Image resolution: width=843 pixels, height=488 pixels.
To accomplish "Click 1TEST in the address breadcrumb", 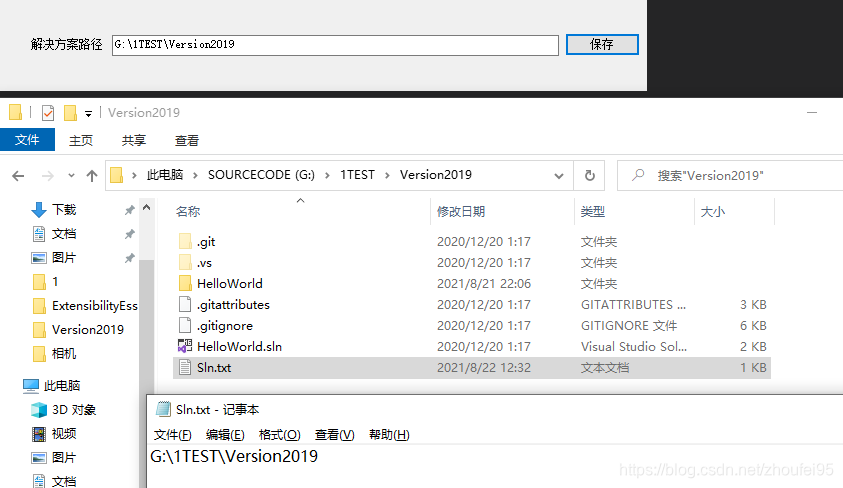I will pyautogui.click(x=357, y=175).
